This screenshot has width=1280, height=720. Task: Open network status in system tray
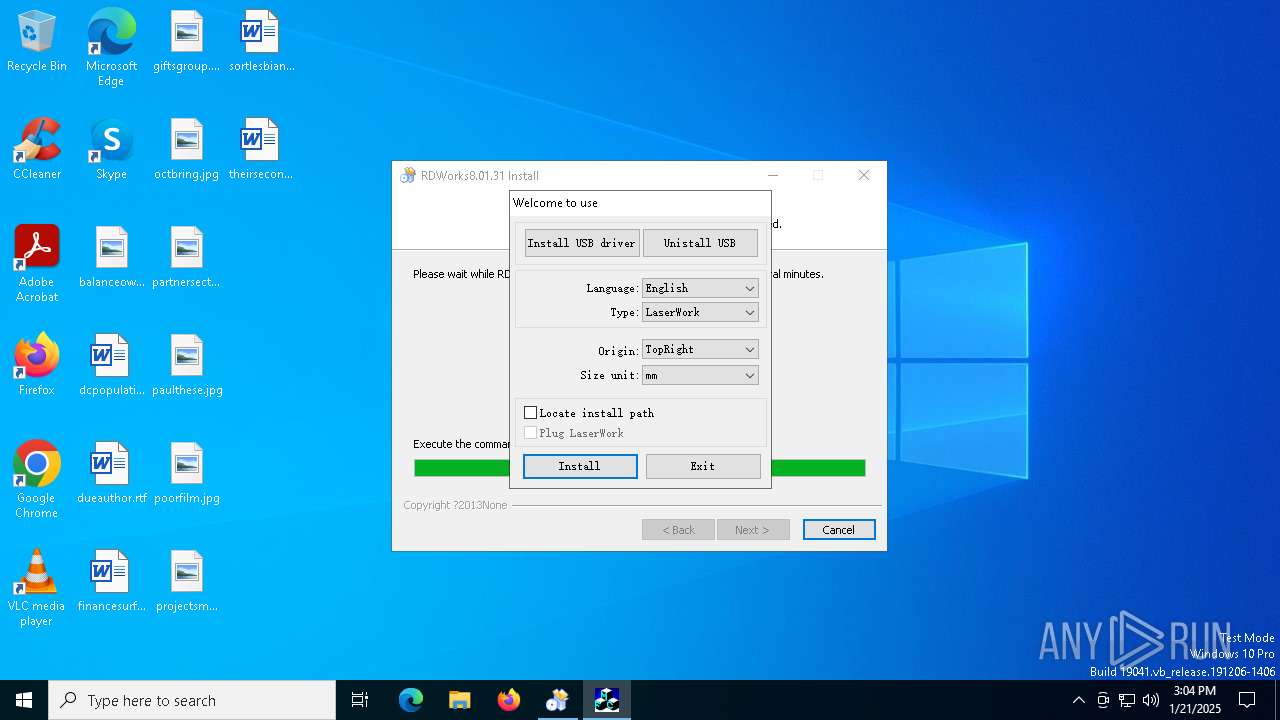[1127, 700]
